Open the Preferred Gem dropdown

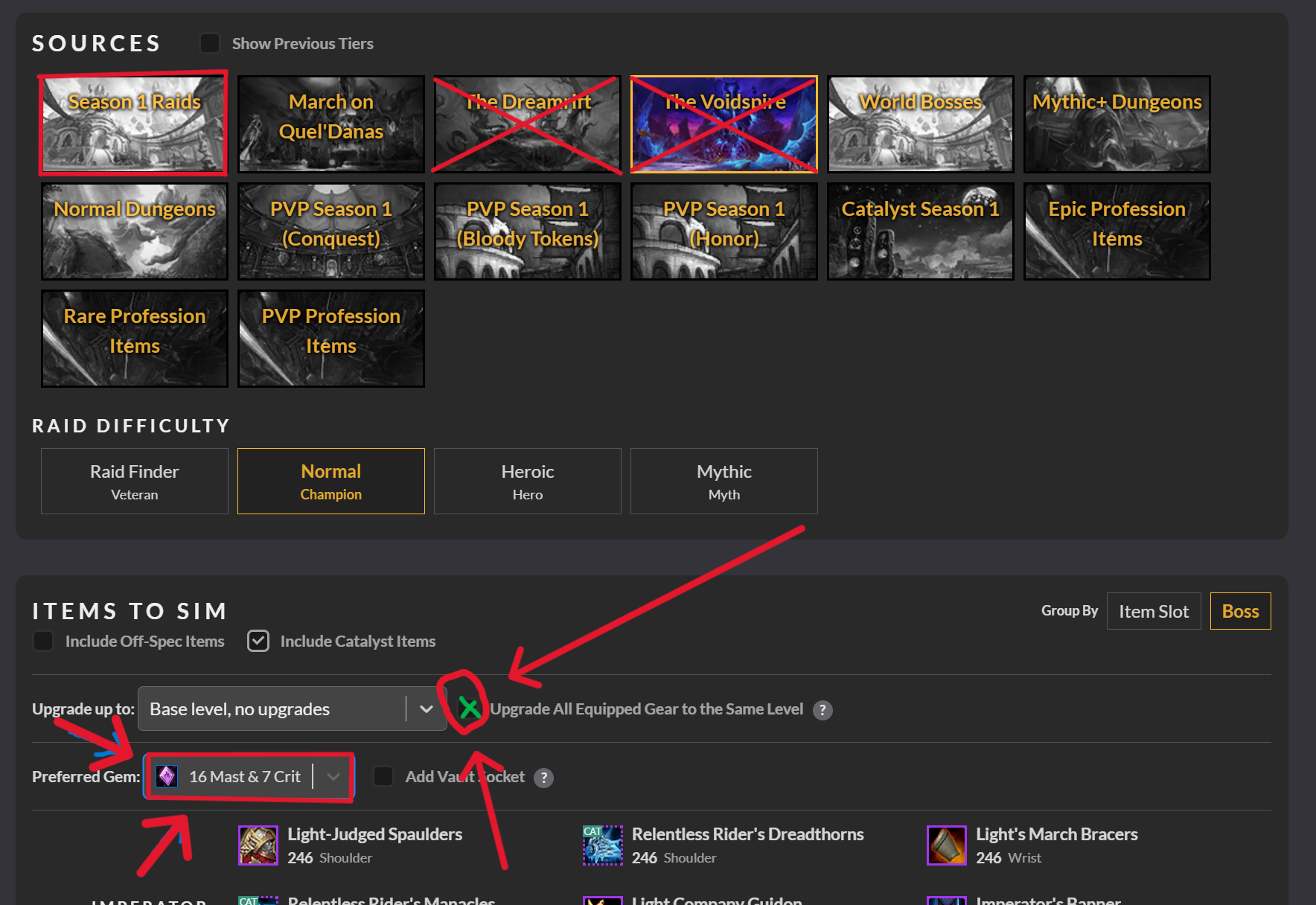tap(249, 776)
